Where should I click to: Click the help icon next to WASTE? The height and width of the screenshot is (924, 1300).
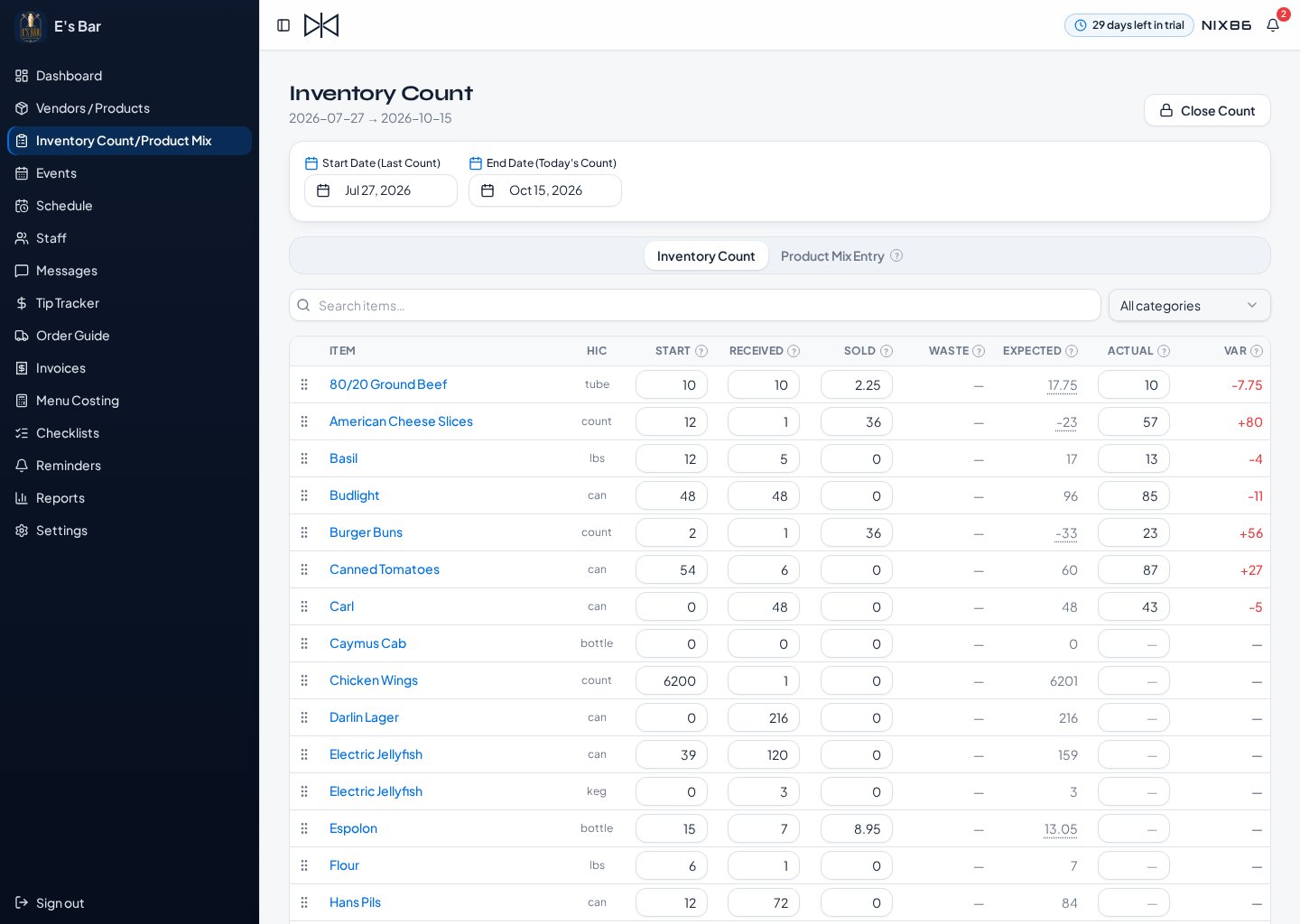point(979,351)
